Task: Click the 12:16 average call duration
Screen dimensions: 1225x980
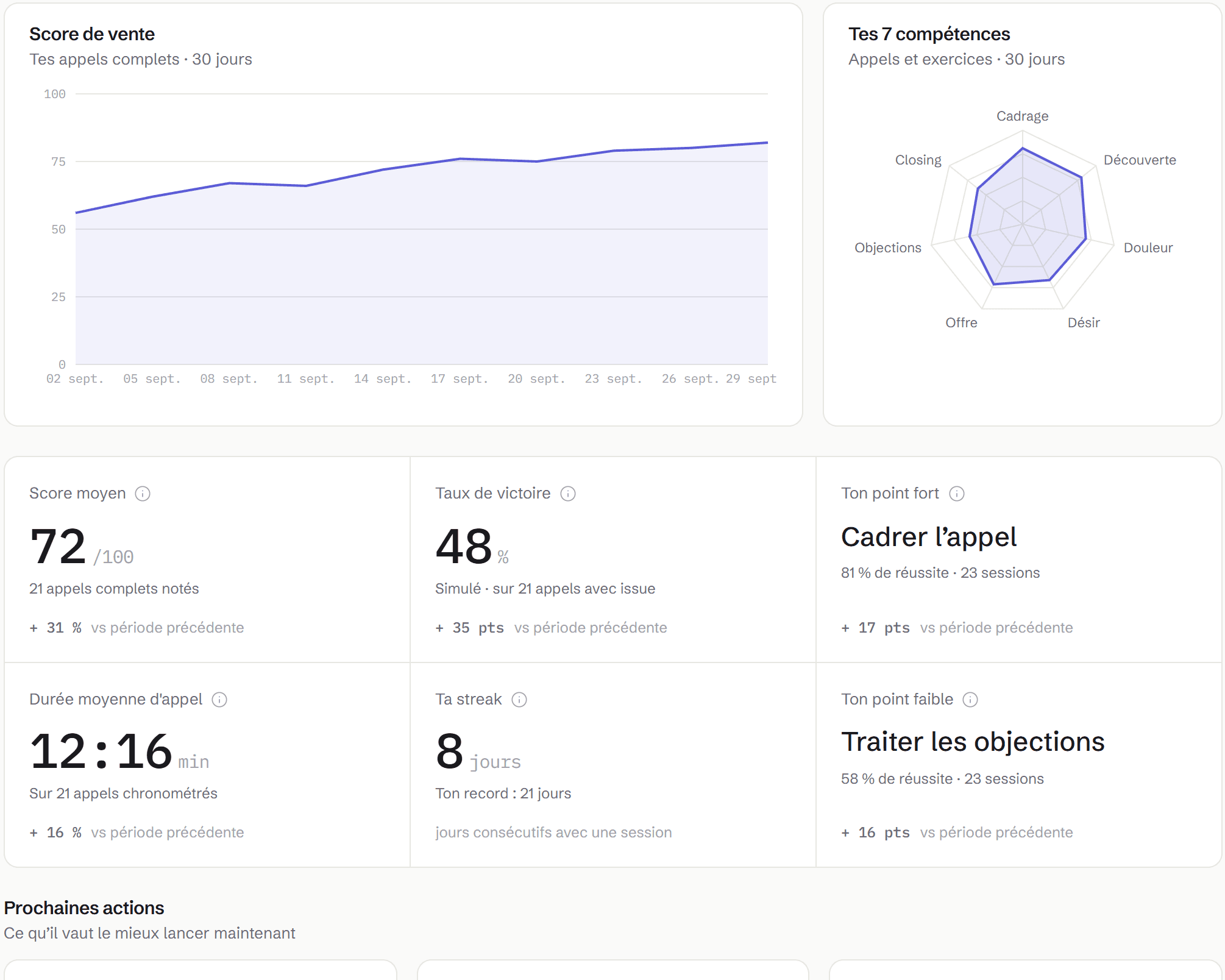Action: coord(101,751)
